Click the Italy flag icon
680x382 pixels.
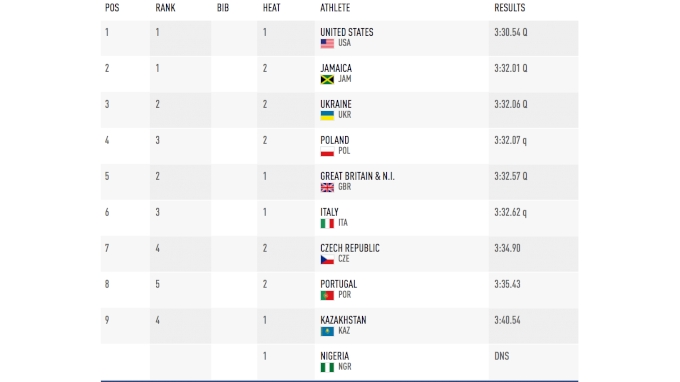click(327, 223)
